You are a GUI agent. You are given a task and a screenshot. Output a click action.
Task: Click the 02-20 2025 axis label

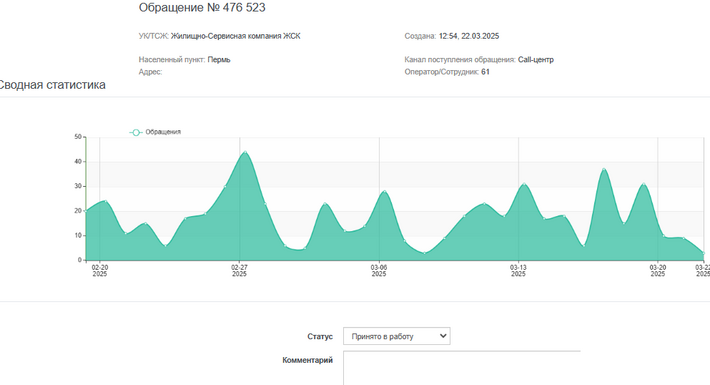coord(100,271)
